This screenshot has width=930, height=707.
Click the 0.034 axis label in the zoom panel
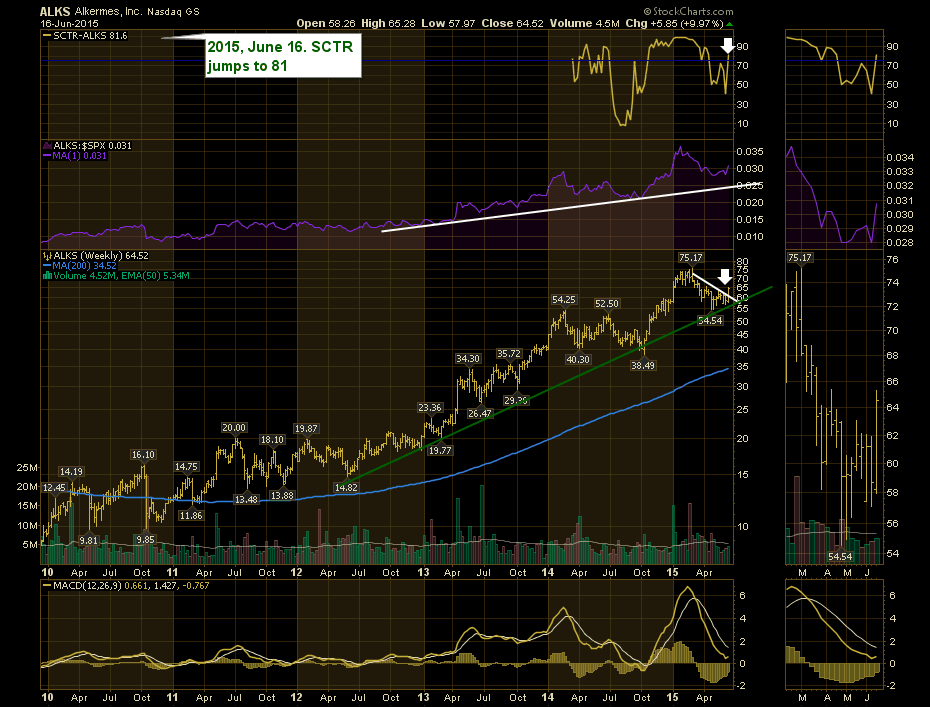900,157
